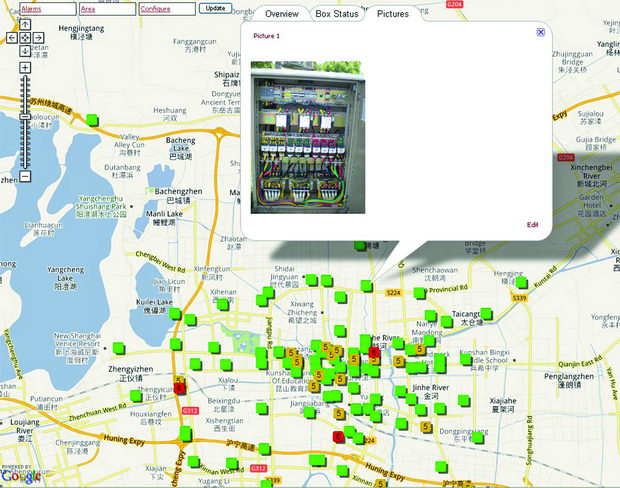Select green marker left of Zhengyicun label

pyautogui.click(x=136, y=395)
